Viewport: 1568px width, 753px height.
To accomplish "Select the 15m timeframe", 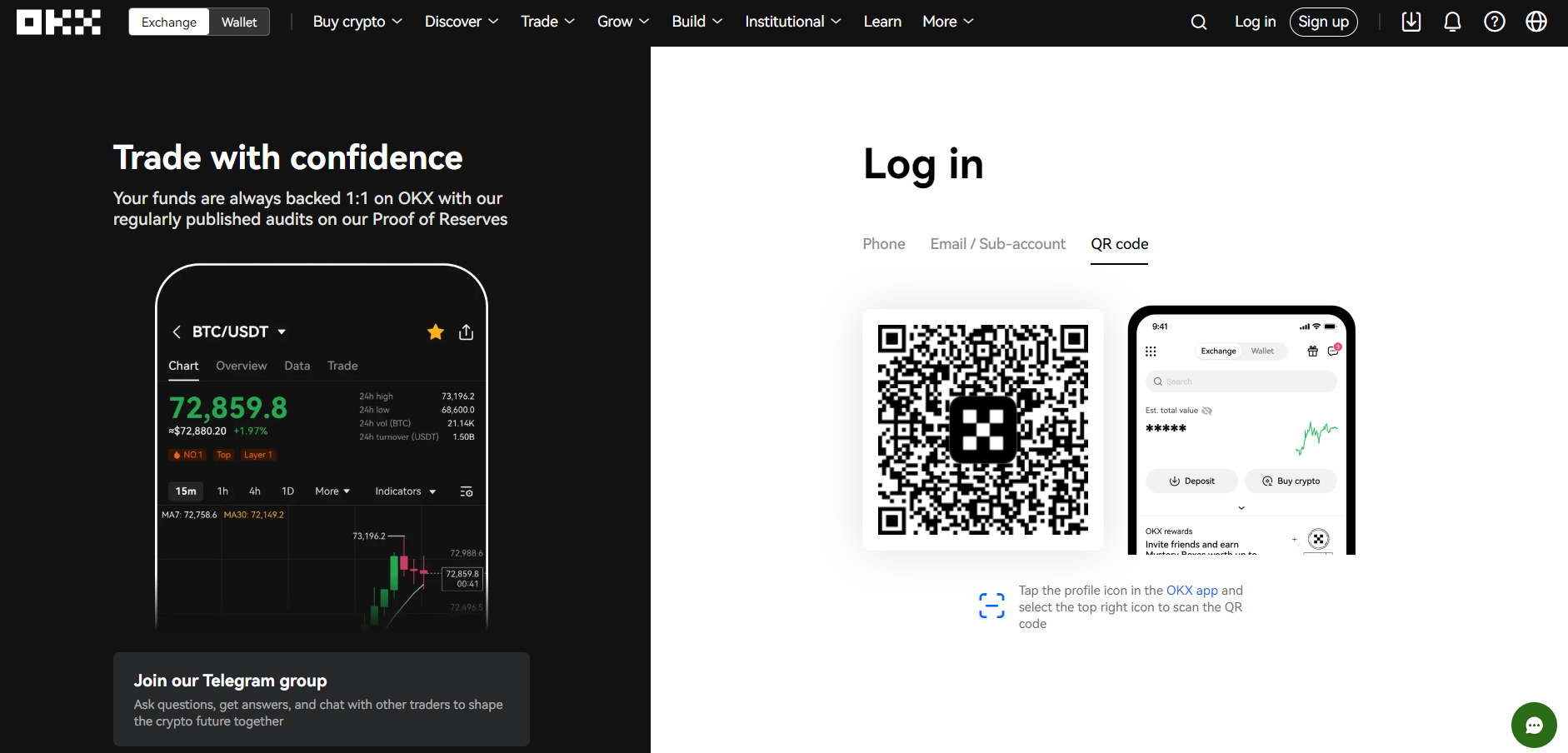I will 186,491.
